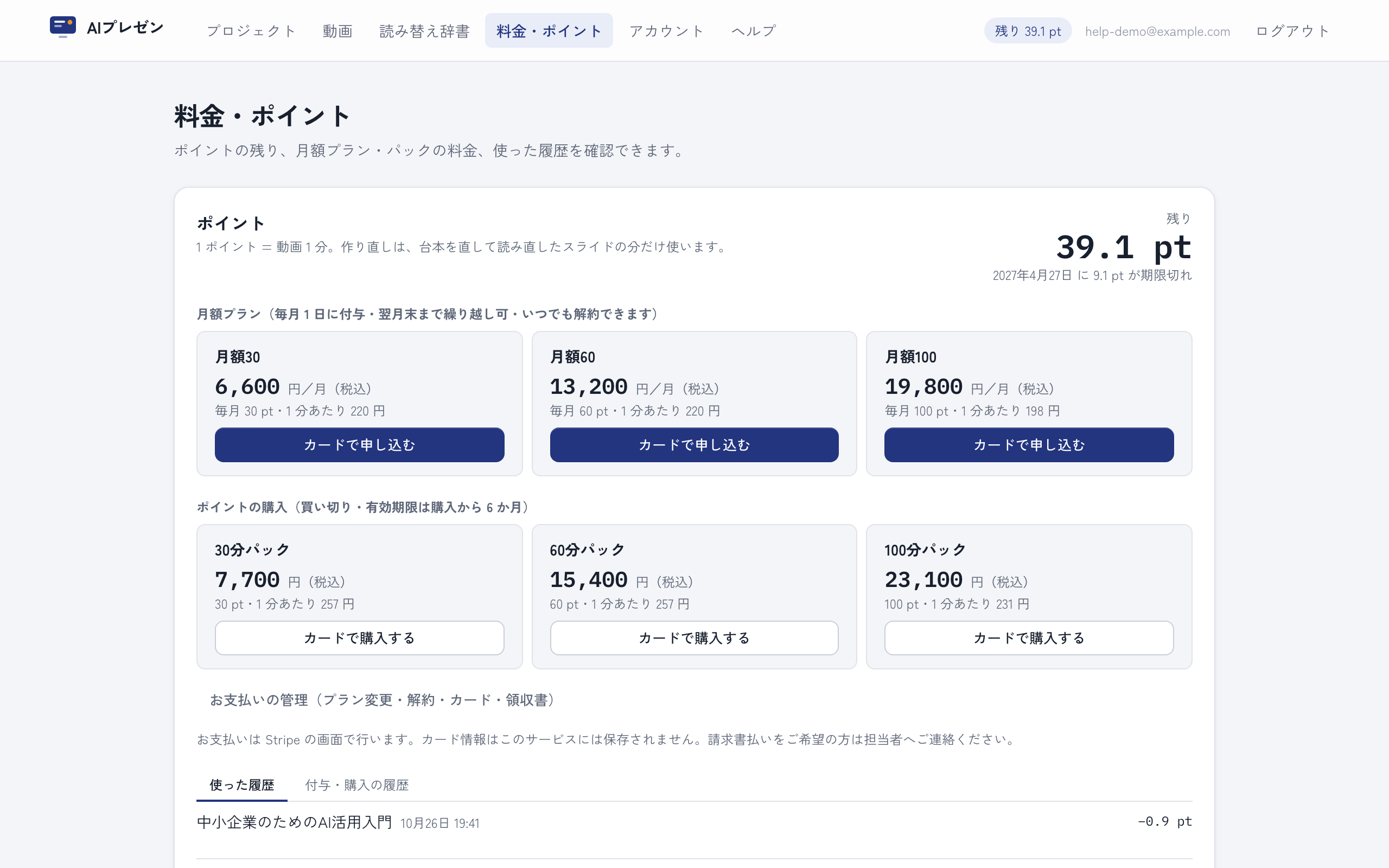Click the 13,200 円/月 price
This screenshot has height=868, width=1389.
(634, 387)
